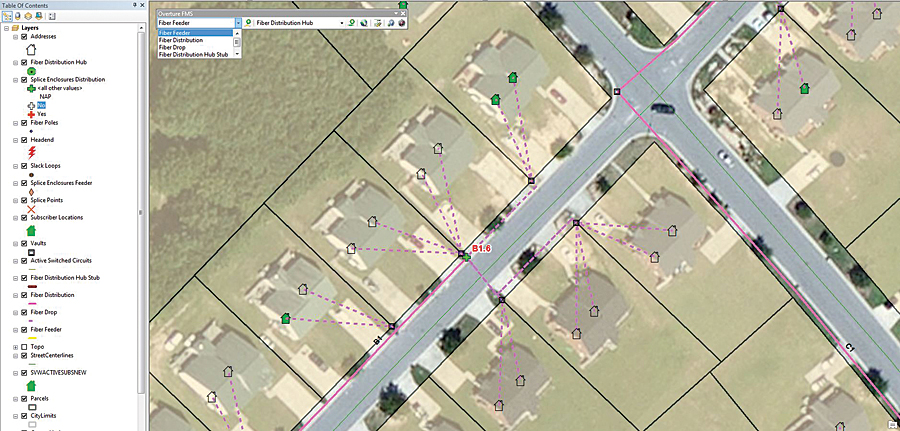
Task: Click the red plus Yes symbol
Action: coord(32,114)
